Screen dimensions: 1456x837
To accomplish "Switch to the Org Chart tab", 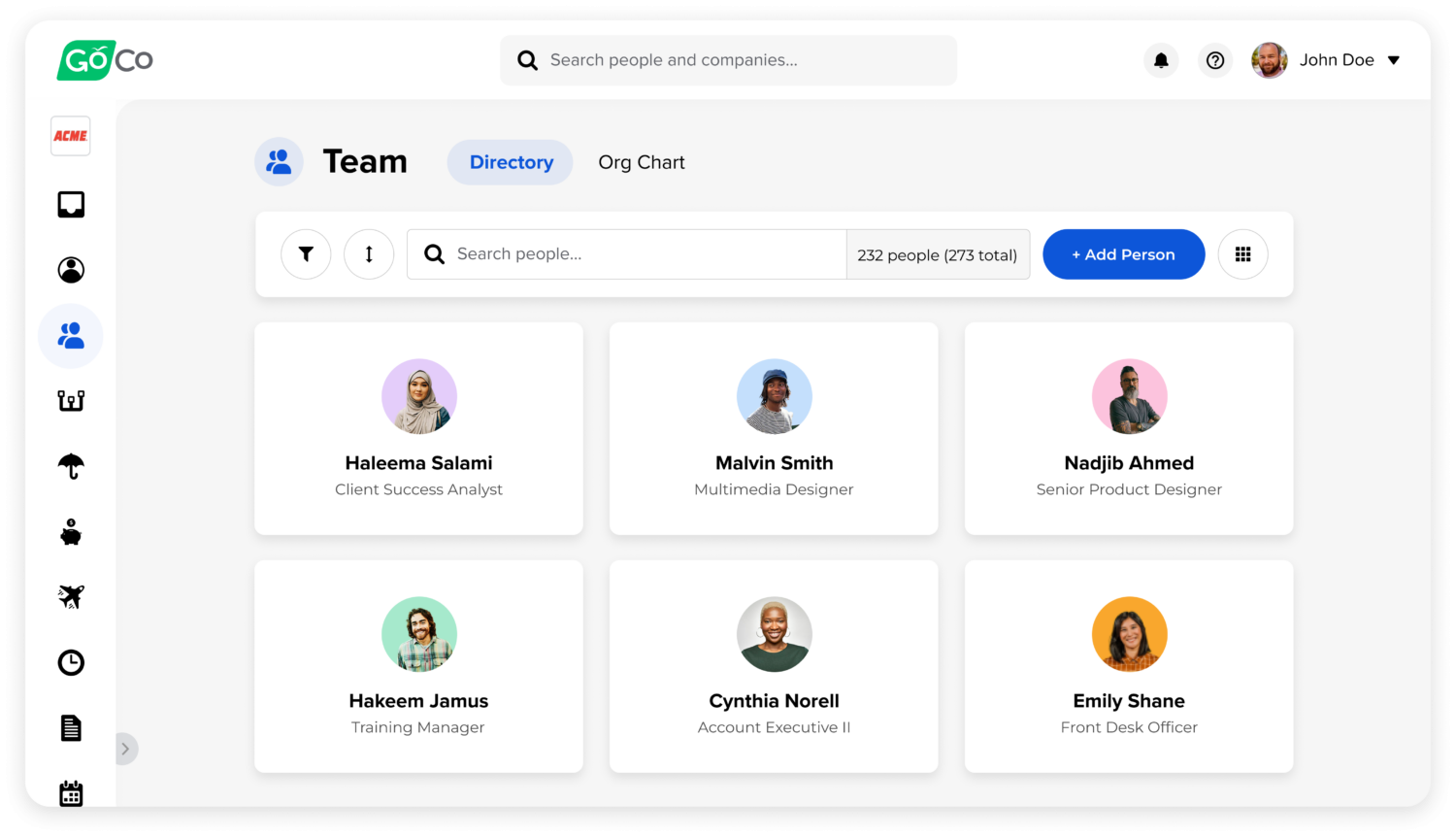I will click(x=642, y=162).
